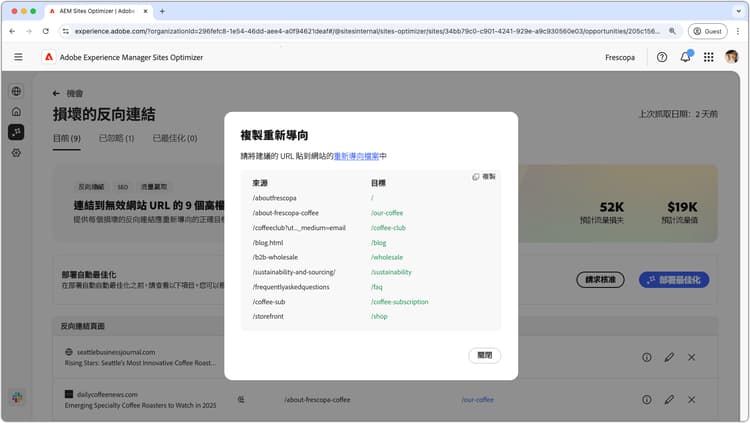The height and width of the screenshot is (423, 750).
Task: Expand the browser tab list chevron
Action: tap(739, 11)
